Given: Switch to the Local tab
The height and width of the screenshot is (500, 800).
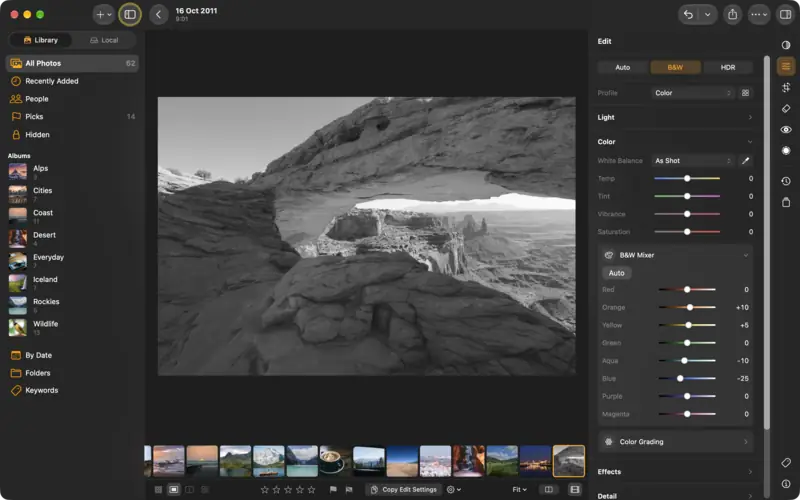Looking at the screenshot, I should [104, 40].
